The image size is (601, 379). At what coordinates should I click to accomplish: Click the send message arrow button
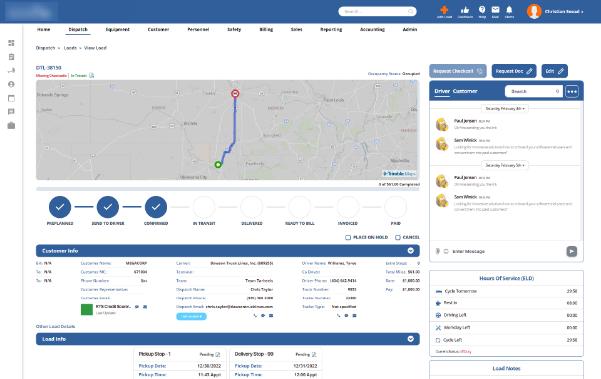571,251
